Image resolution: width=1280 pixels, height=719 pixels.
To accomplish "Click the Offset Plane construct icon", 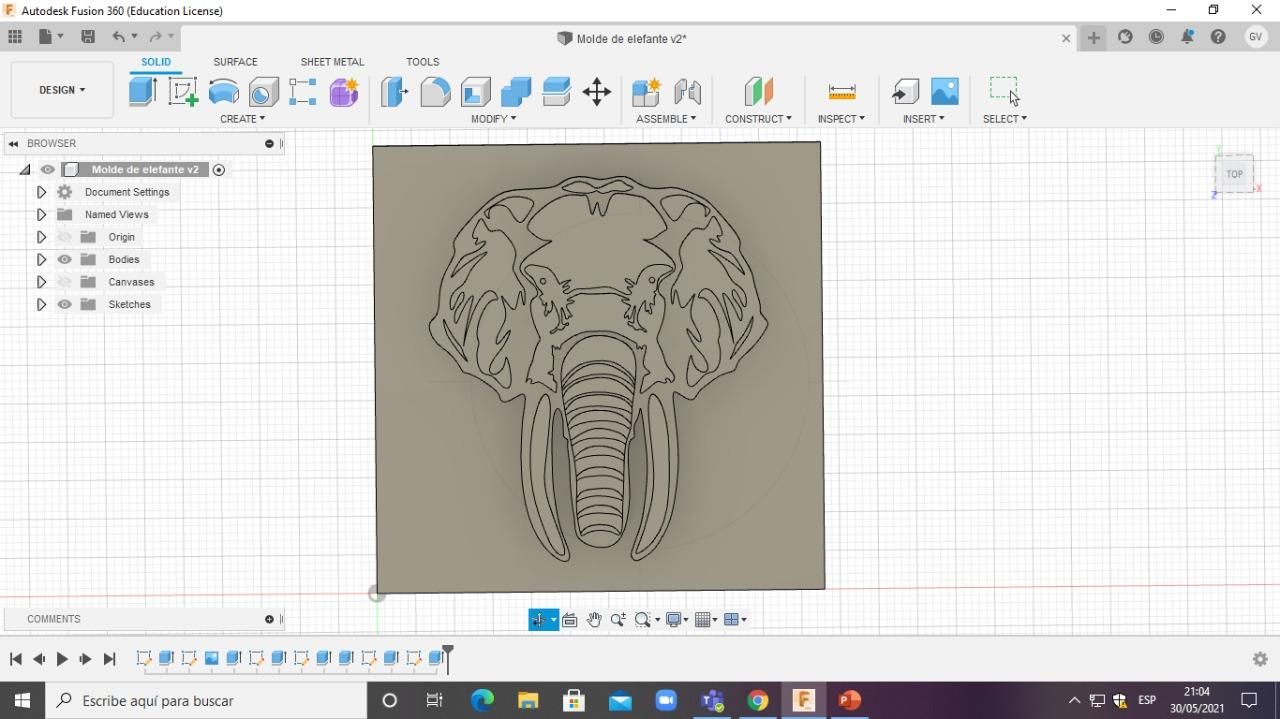I will pos(759,92).
